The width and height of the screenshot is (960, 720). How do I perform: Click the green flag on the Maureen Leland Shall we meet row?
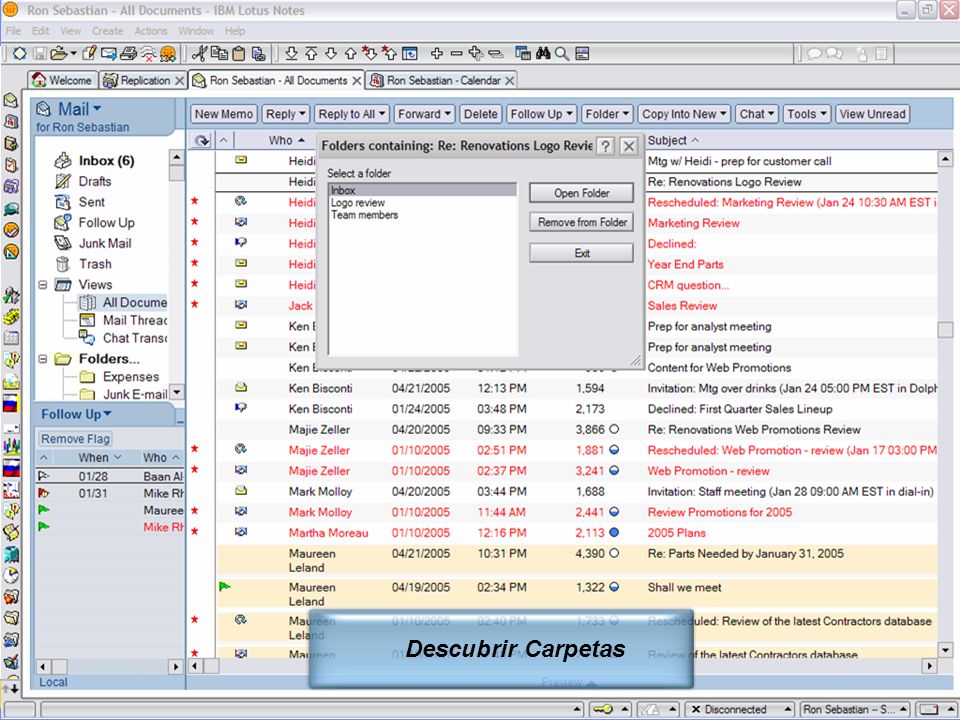[225, 587]
